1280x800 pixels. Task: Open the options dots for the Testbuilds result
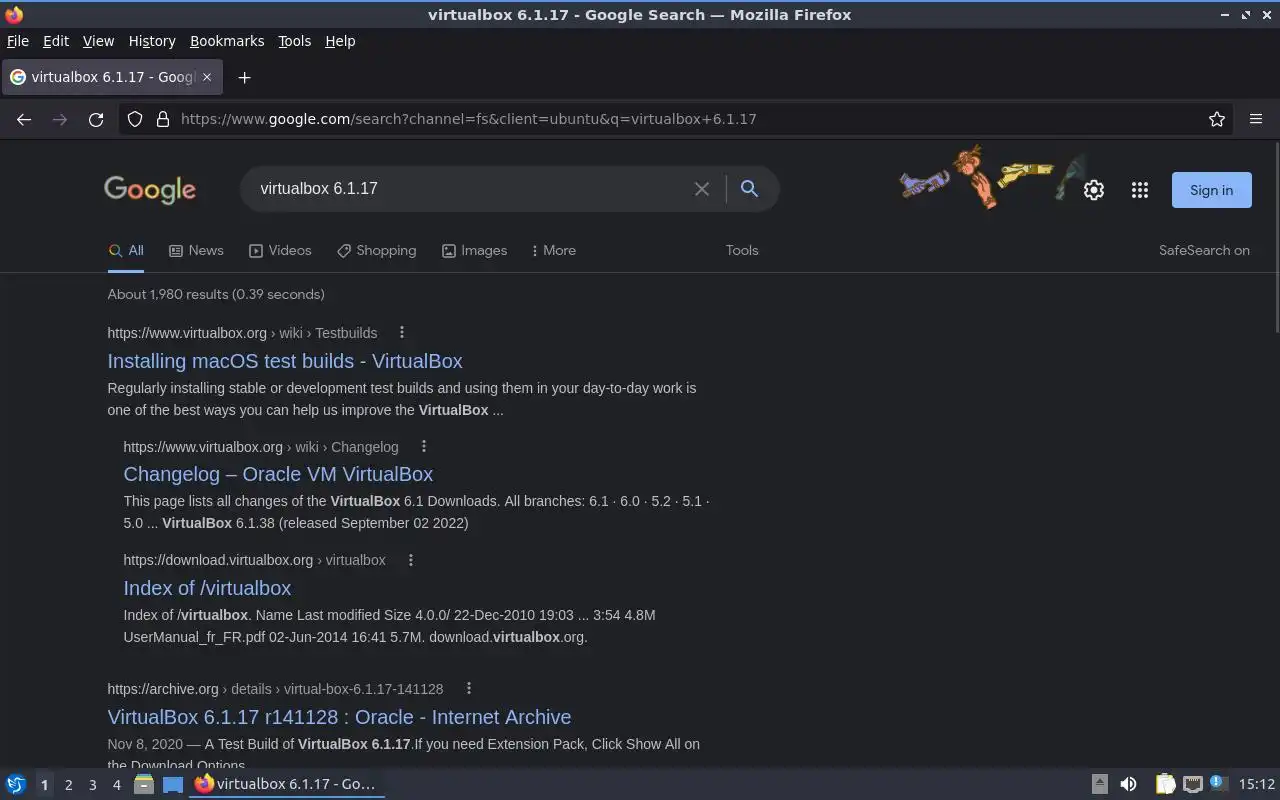[402, 332]
